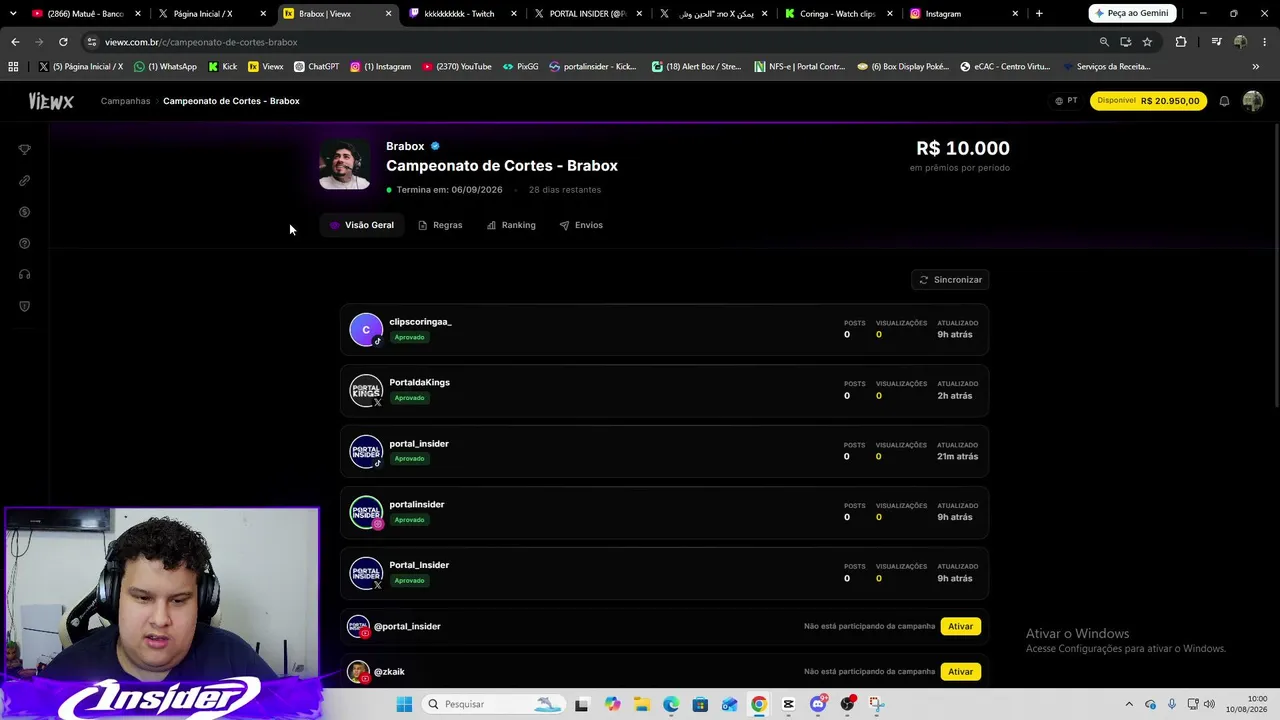
Task: Click the Brabox verified badge
Action: pos(435,146)
